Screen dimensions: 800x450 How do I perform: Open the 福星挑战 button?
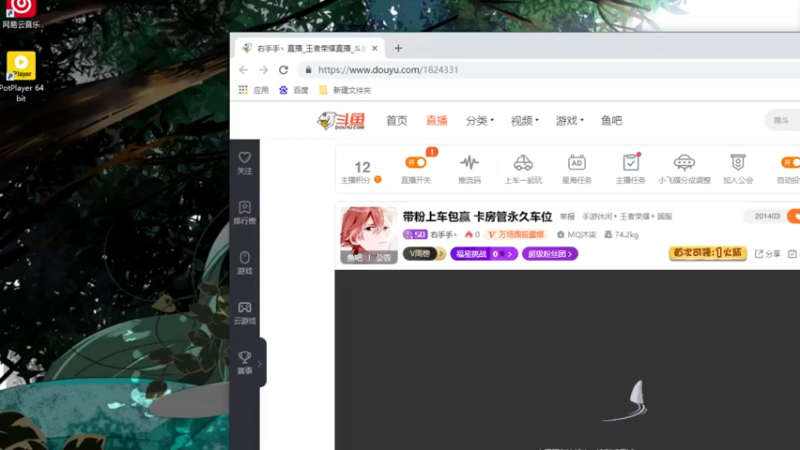484,254
